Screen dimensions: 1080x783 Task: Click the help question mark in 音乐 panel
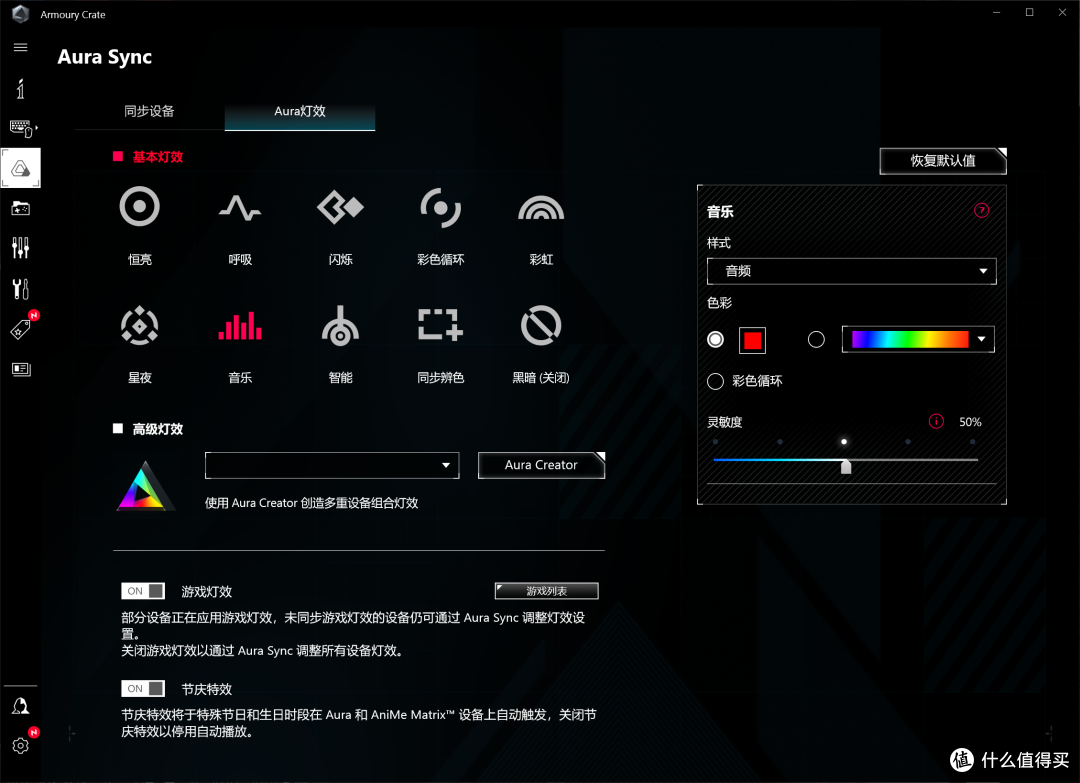coord(982,210)
